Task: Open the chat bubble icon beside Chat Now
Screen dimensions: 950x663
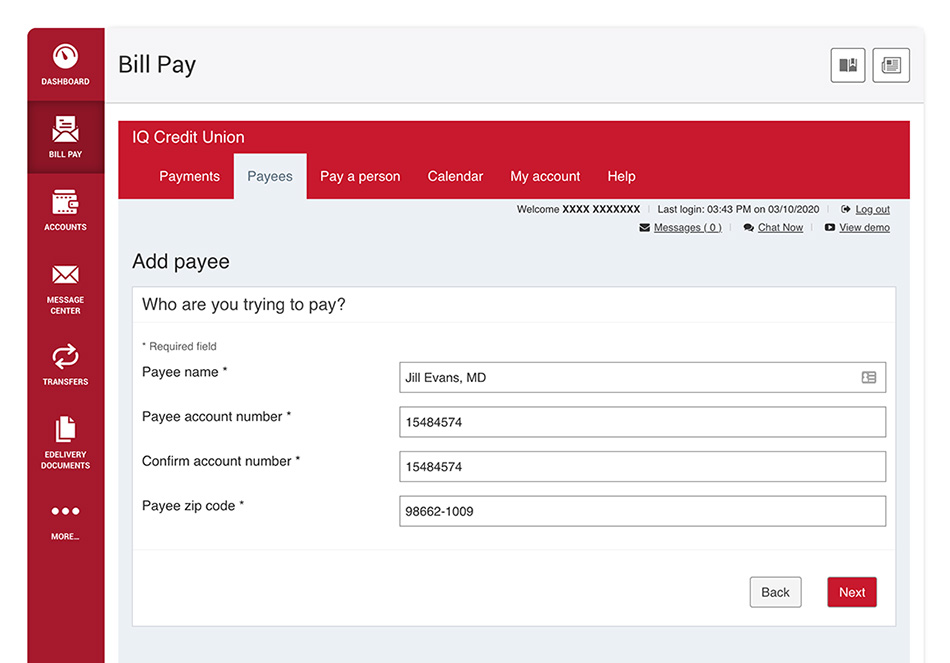Action: point(748,227)
